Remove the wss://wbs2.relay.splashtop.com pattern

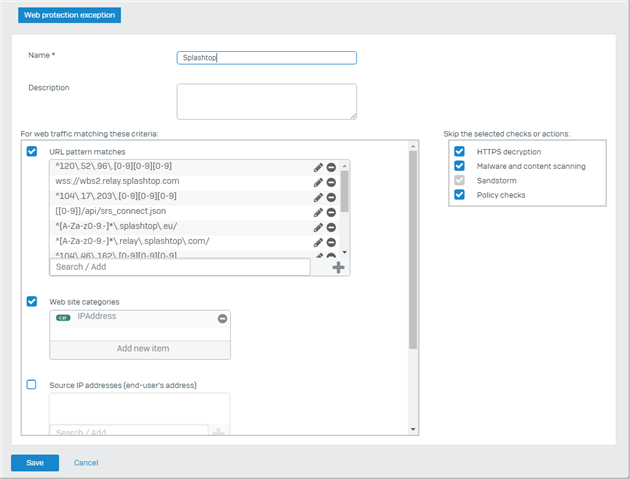tap(331, 182)
